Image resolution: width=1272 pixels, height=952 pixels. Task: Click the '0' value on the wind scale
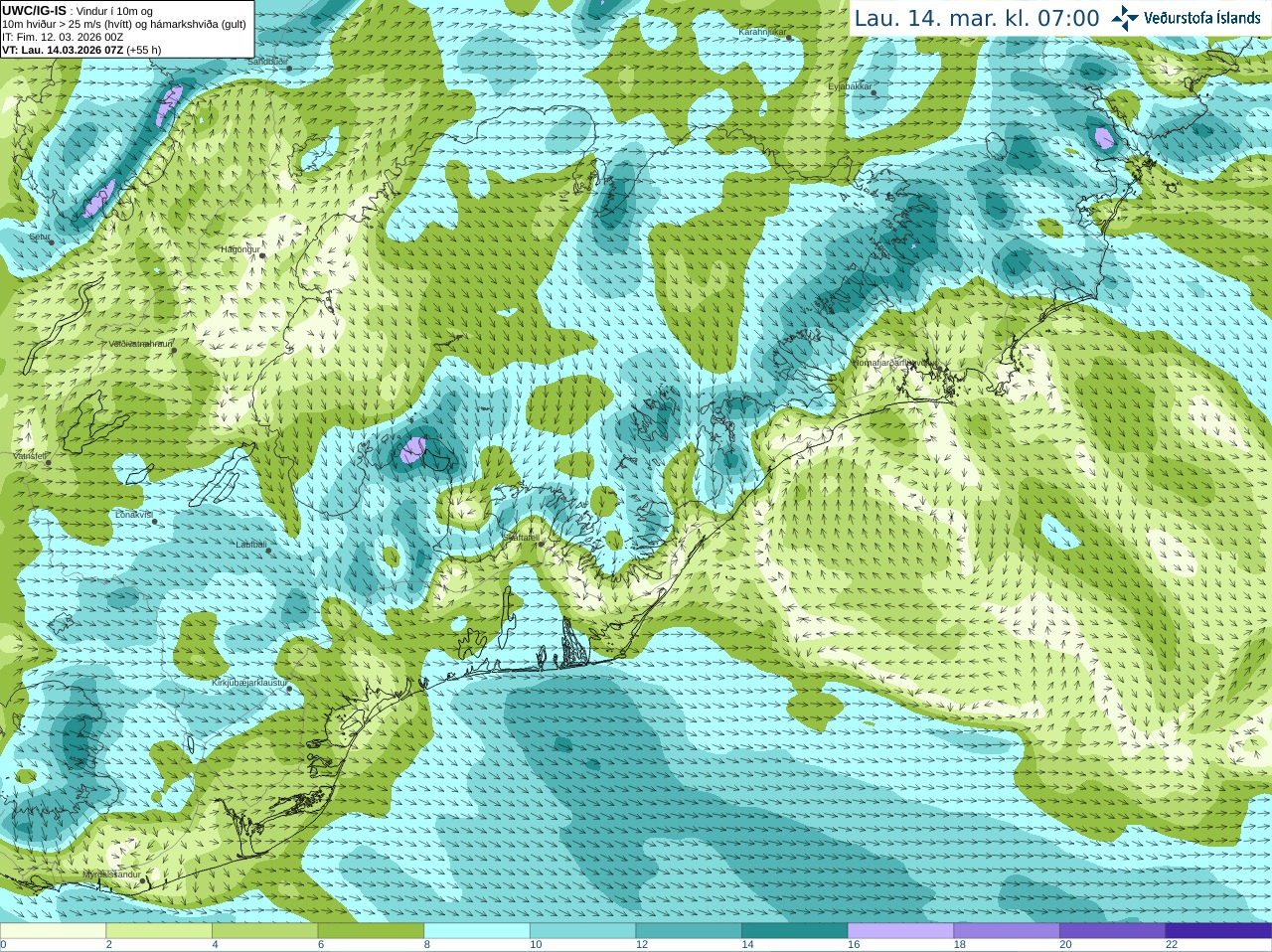3,944
